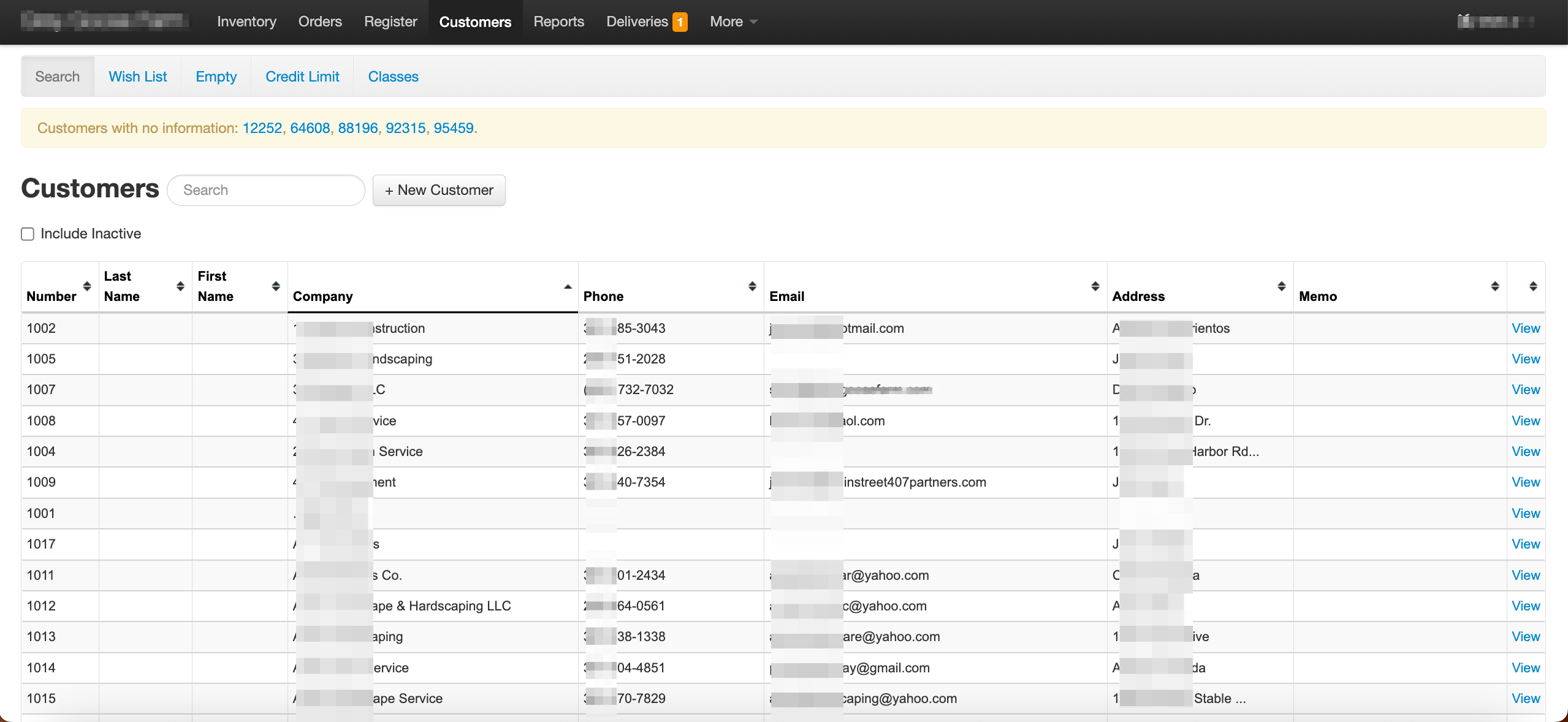Switch to the Wish List tab
The height and width of the screenshot is (722, 1568).
[x=138, y=77]
